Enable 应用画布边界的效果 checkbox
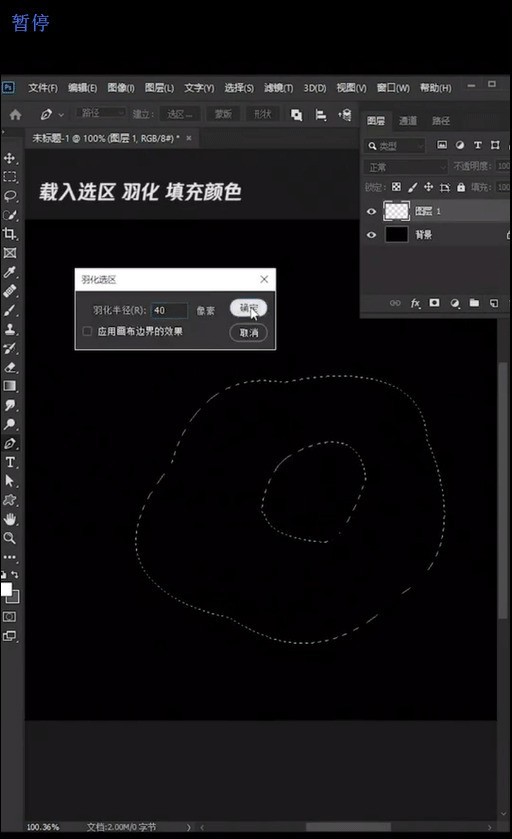The height and width of the screenshot is (839, 512). [x=87, y=331]
